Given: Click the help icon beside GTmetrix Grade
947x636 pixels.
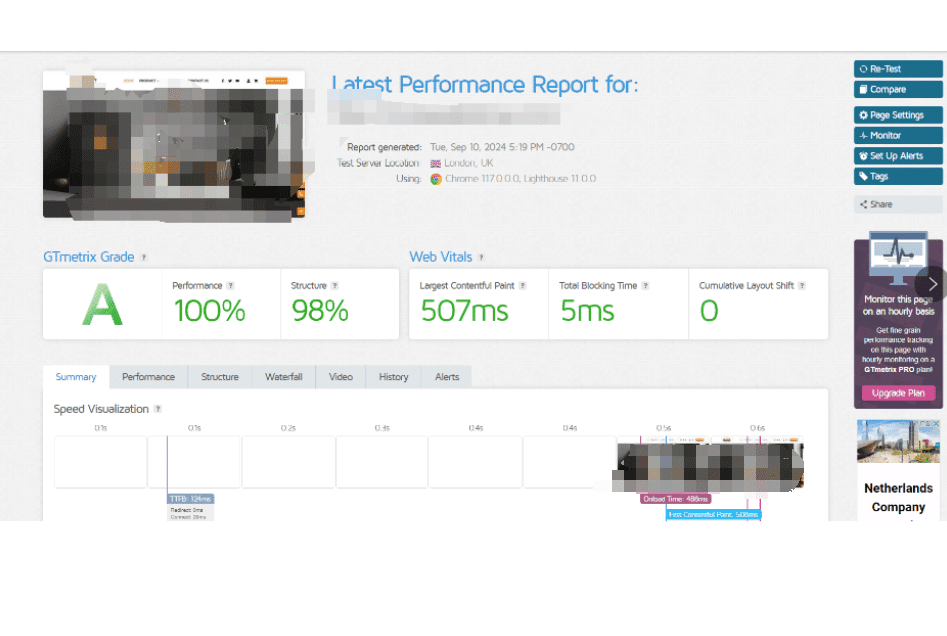Looking at the screenshot, I should click(144, 258).
